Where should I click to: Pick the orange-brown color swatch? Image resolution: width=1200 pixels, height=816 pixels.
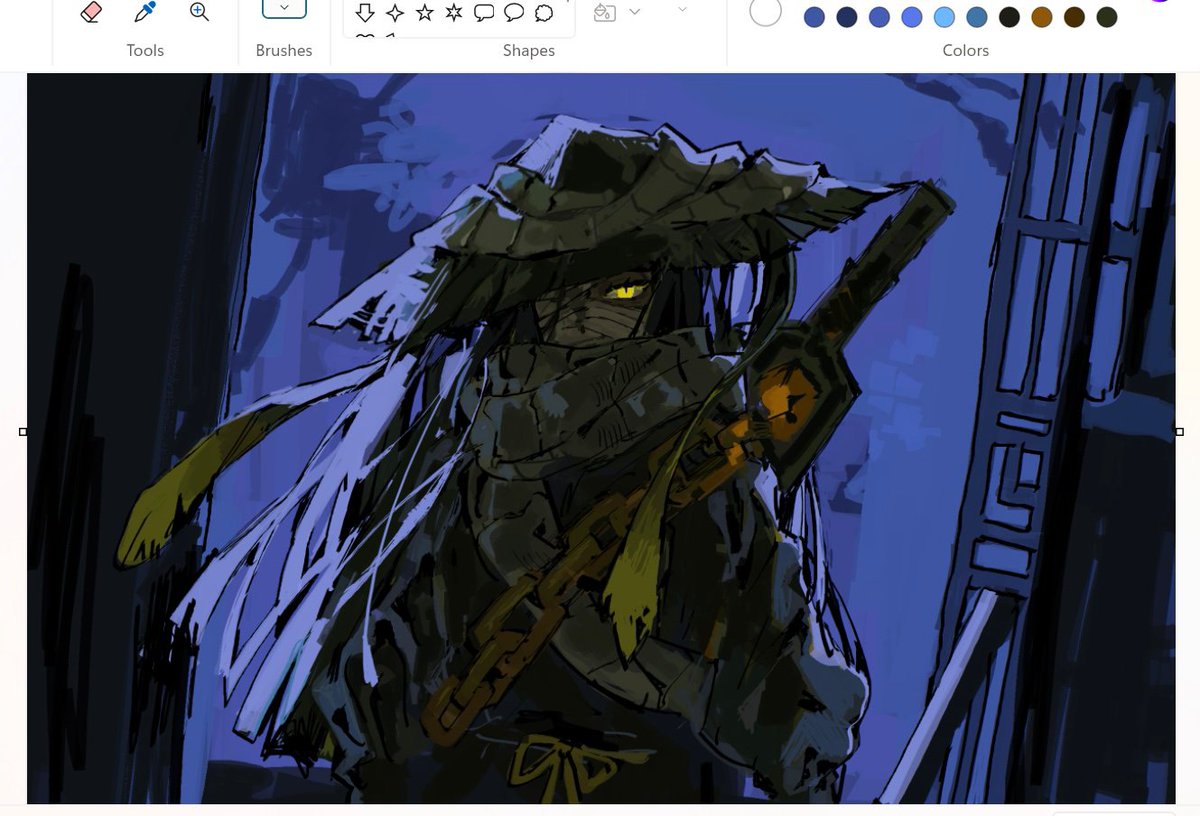pos(1042,17)
